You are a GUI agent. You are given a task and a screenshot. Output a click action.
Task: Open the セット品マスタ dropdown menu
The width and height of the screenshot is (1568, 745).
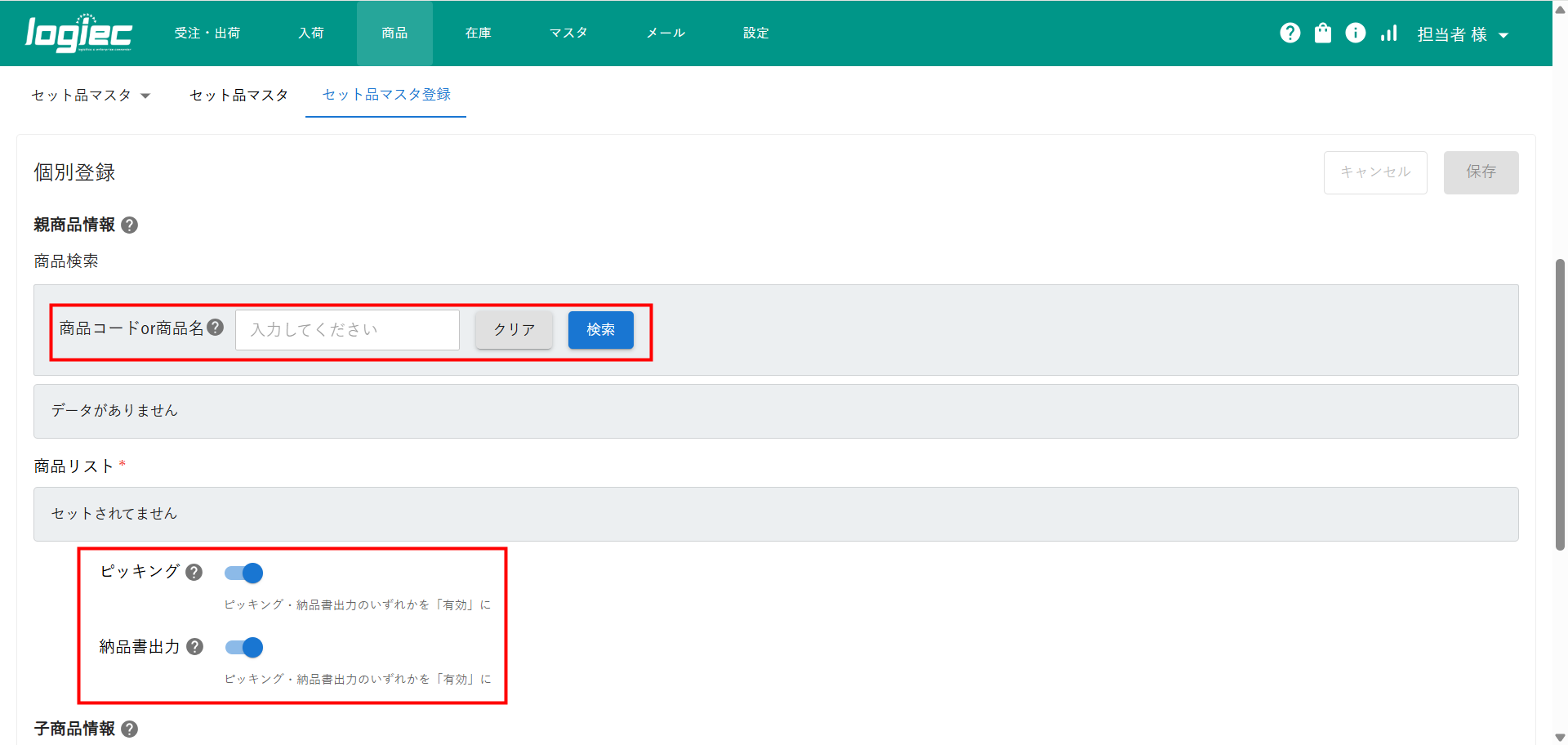(91, 96)
